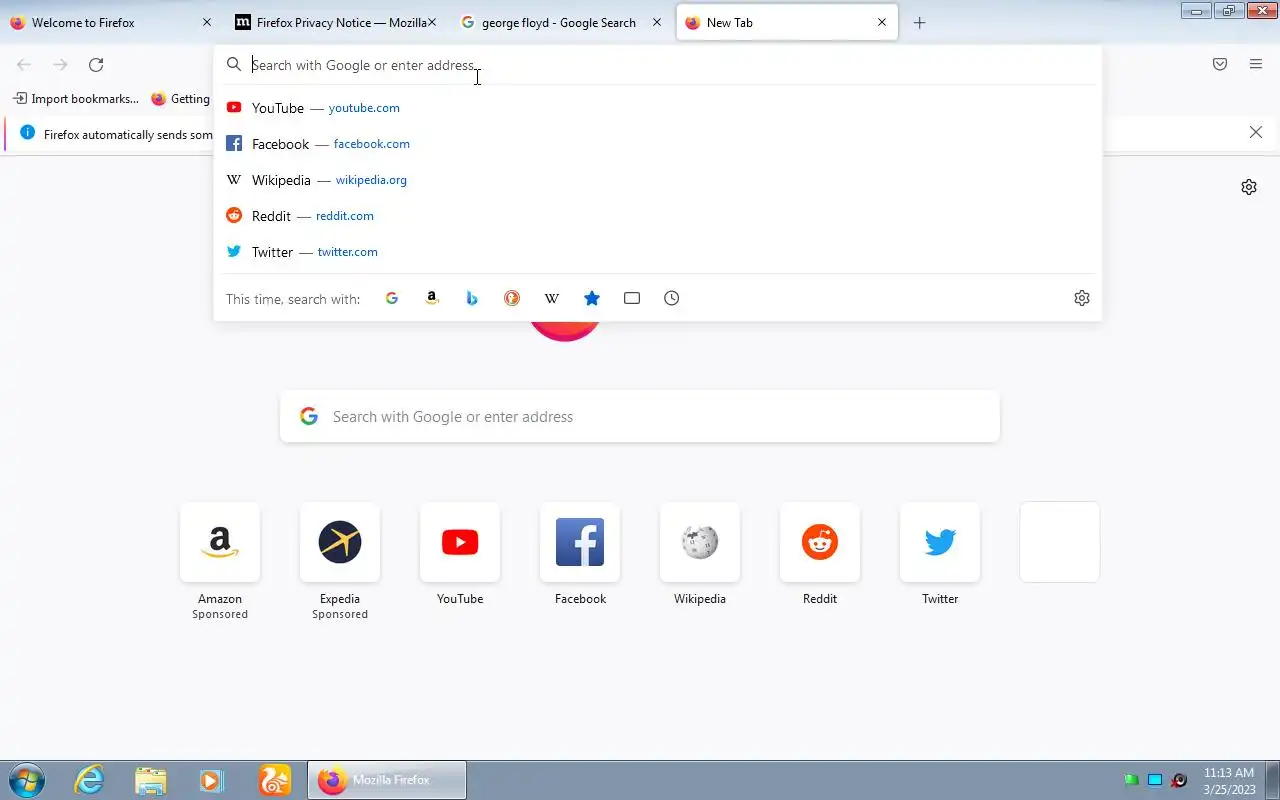1280x800 pixels.
Task: Choose Reddit suggestion in address dropdown
Action: point(658,216)
